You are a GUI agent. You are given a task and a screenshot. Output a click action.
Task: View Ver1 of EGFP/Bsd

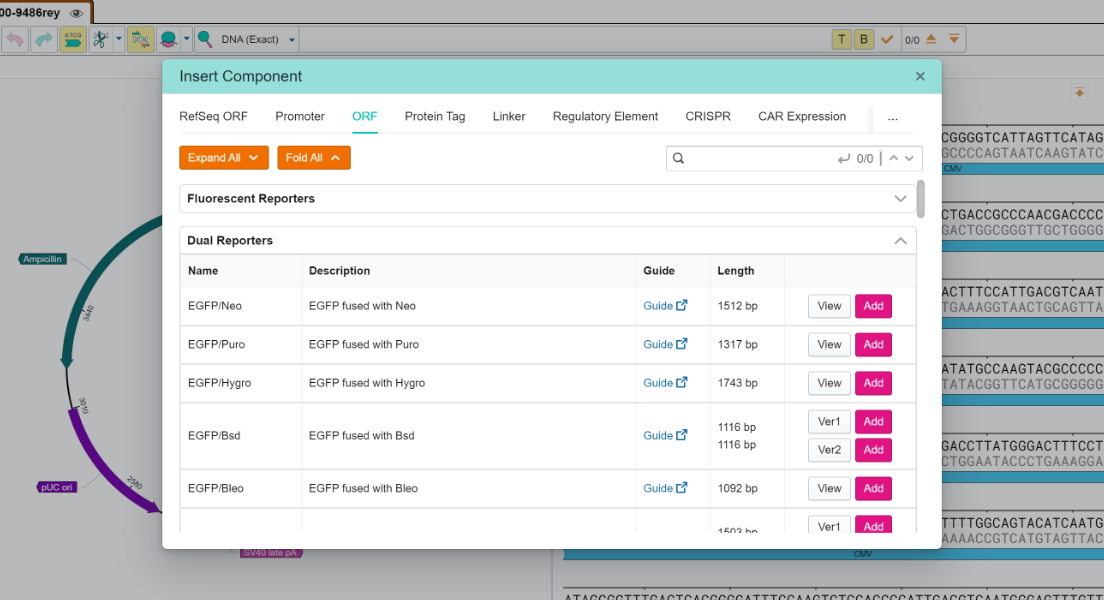click(829, 421)
